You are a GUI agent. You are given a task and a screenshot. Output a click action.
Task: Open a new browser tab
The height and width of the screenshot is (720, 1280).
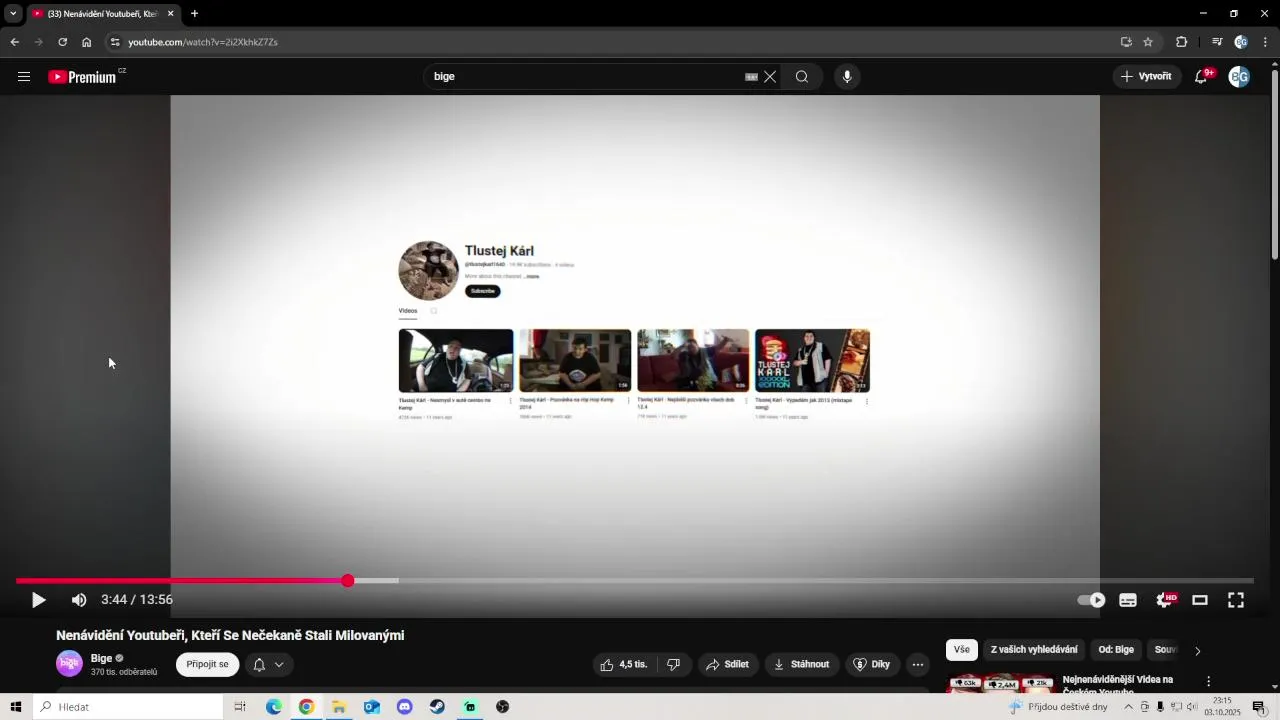[194, 14]
